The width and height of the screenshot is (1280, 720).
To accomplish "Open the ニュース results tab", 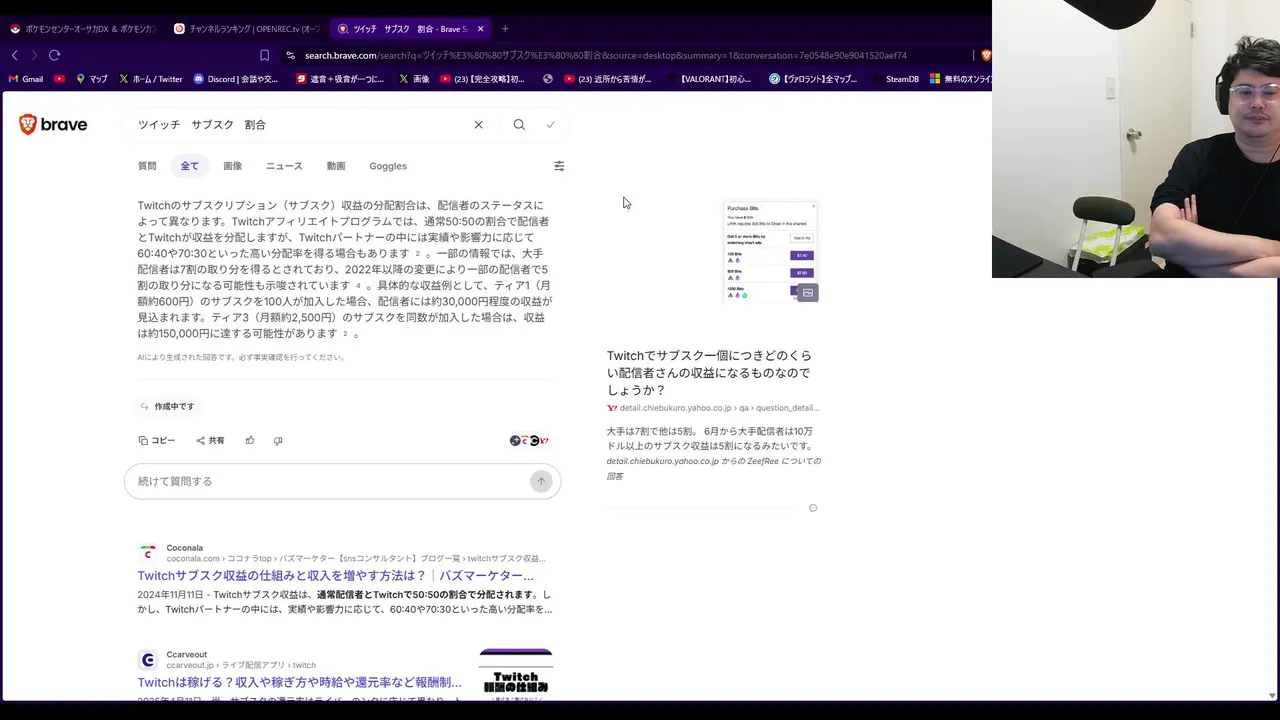I will click(x=284, y=166).
